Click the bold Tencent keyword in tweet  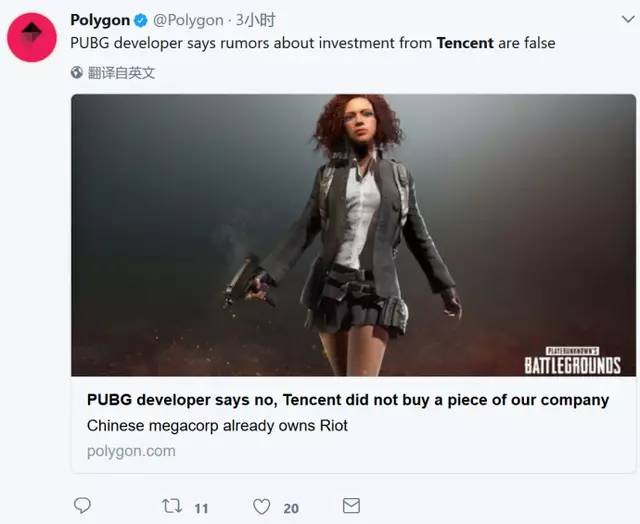[465, 43]
